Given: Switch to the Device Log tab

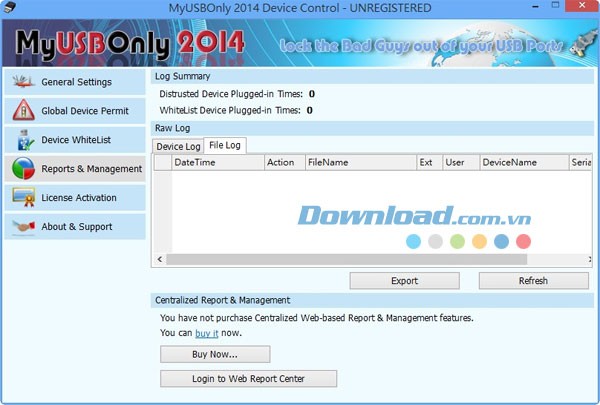Looking at the screenshot, I should pos(177,147).
